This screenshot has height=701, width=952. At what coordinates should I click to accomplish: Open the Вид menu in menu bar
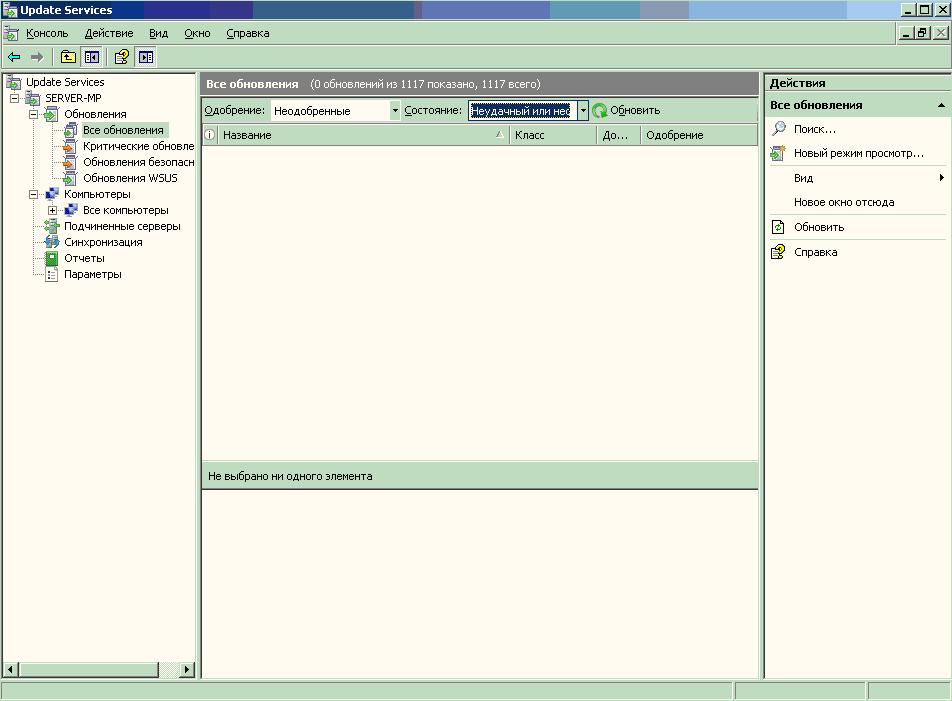(x=158, y=33)
